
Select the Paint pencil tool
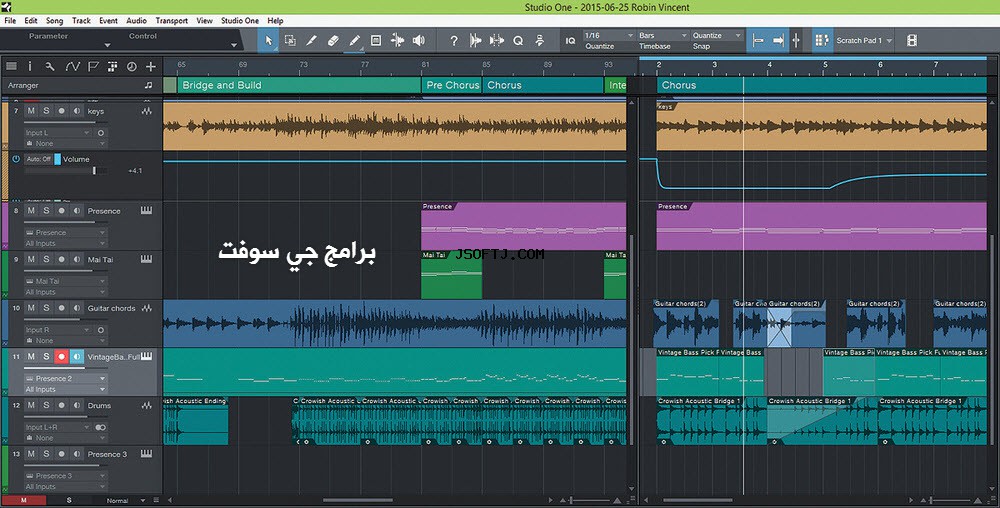354,40
